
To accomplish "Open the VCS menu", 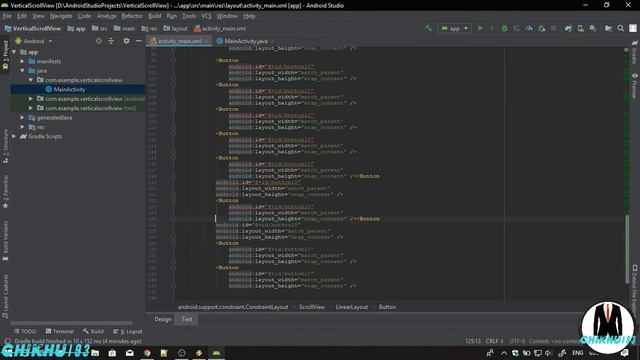I will pyautogui.click(x=207, y=16).
